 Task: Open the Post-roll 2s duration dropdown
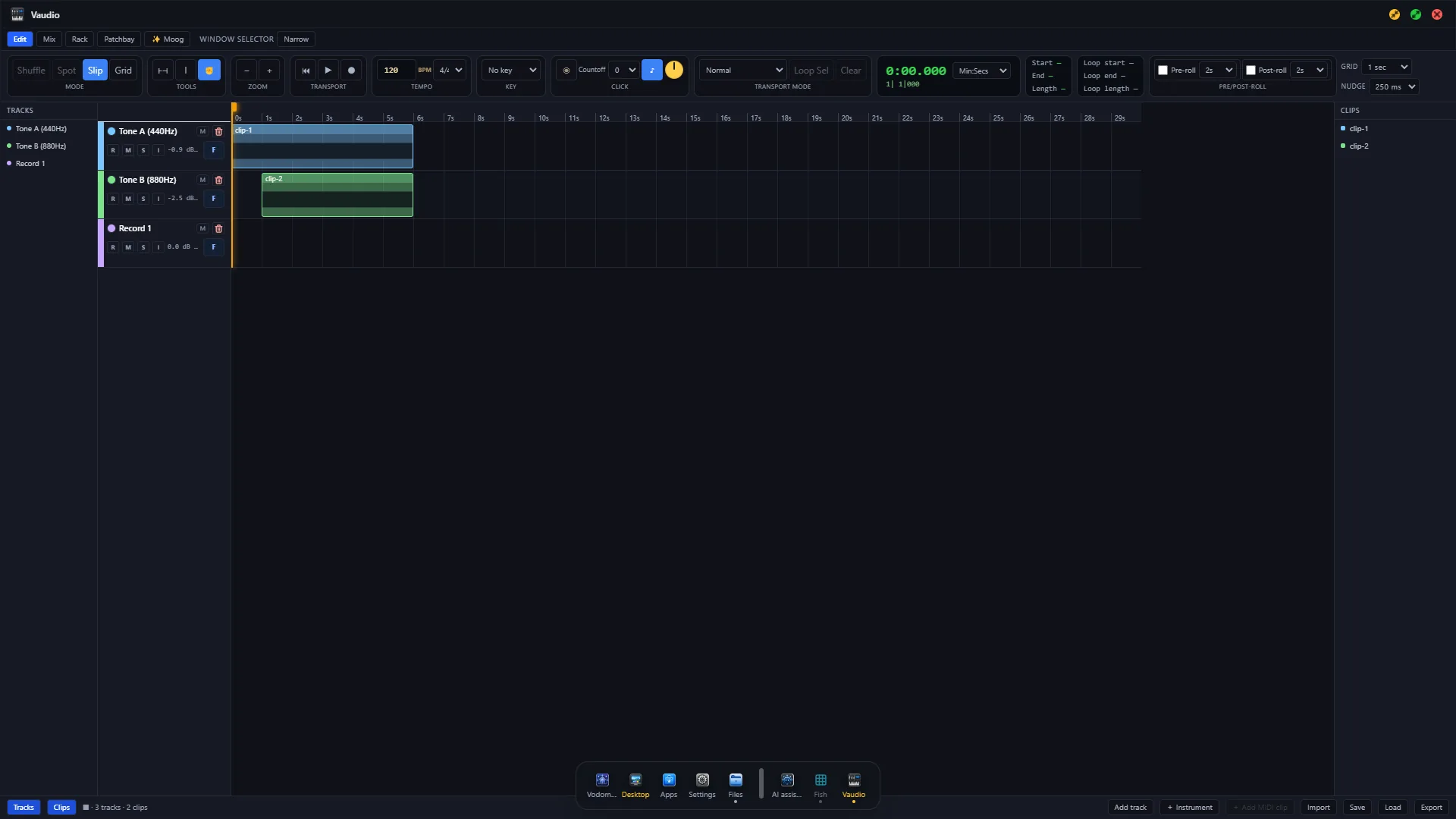tap(1310, 71)
